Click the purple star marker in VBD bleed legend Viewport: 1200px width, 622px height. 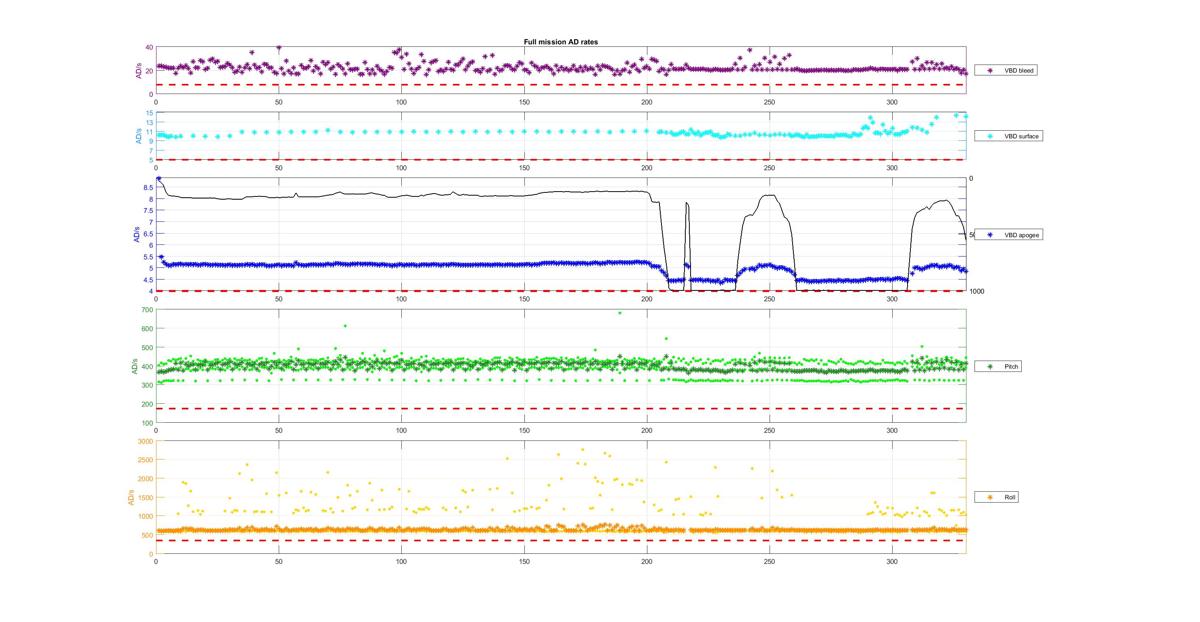click(989, 71)
